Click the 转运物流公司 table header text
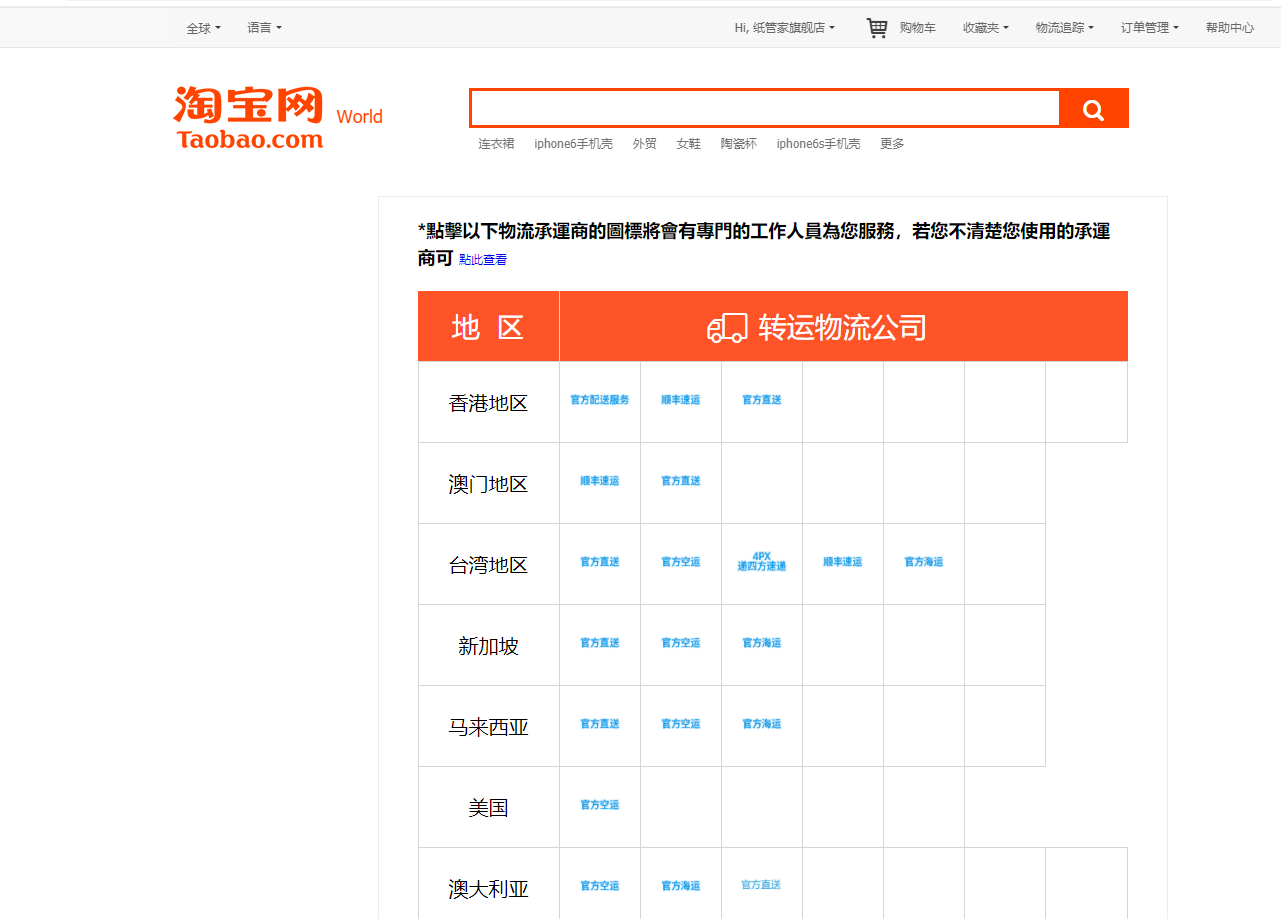 (x=842, y=327)
